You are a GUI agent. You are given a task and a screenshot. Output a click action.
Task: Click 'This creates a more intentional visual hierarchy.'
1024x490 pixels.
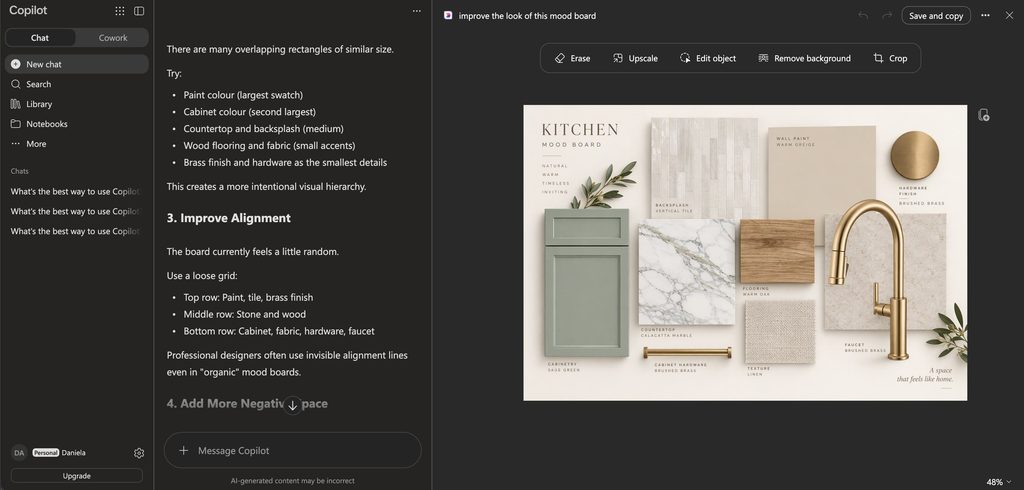266,187
